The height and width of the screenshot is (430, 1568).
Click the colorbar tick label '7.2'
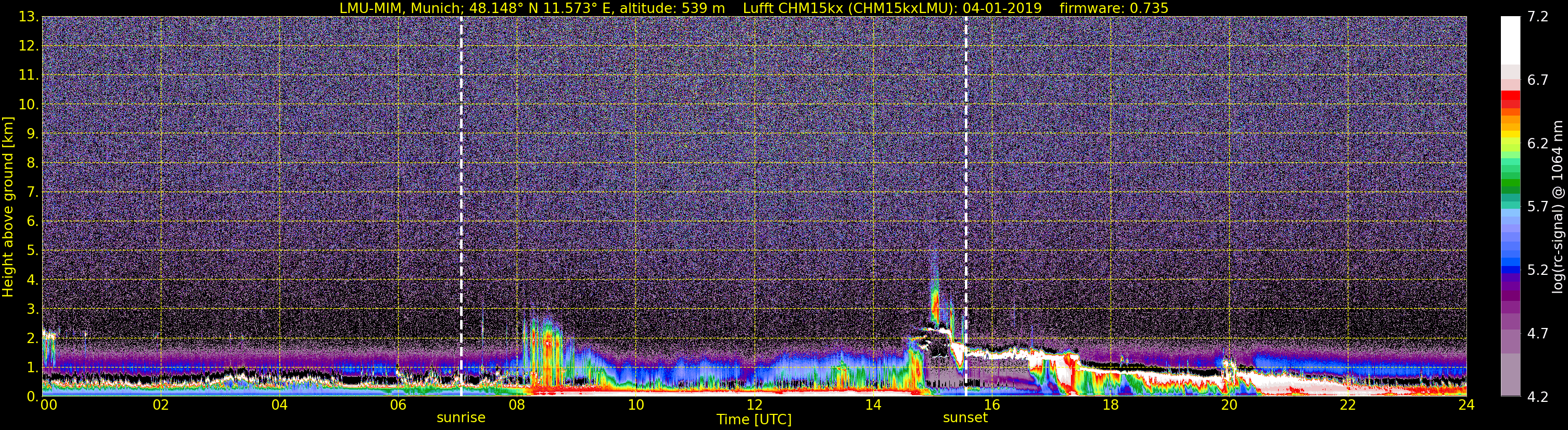(1538, 17)
